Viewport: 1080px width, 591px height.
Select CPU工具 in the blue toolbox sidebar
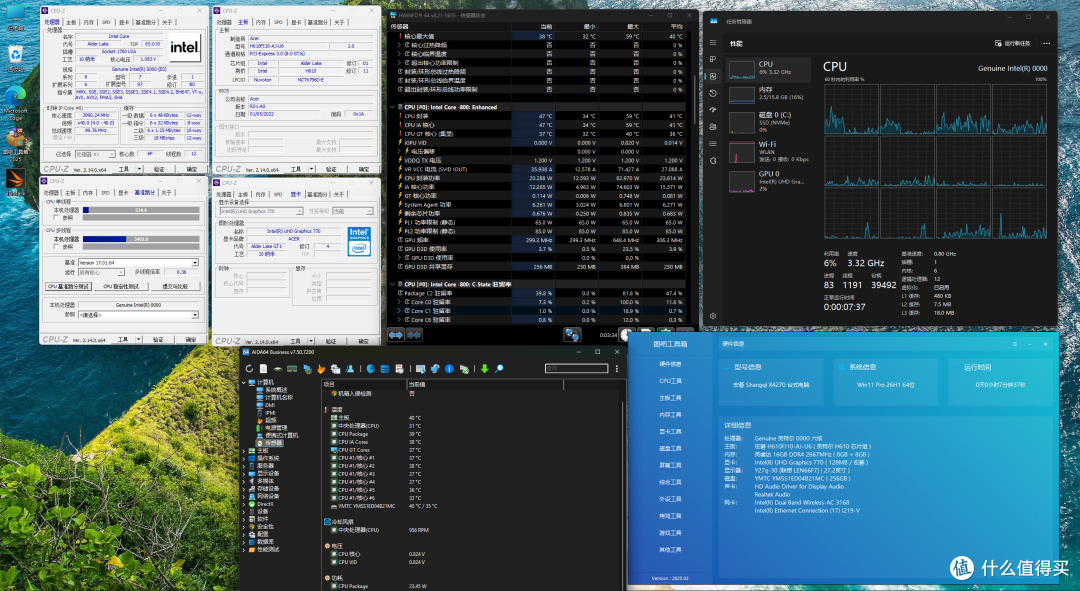coord(670,381)
